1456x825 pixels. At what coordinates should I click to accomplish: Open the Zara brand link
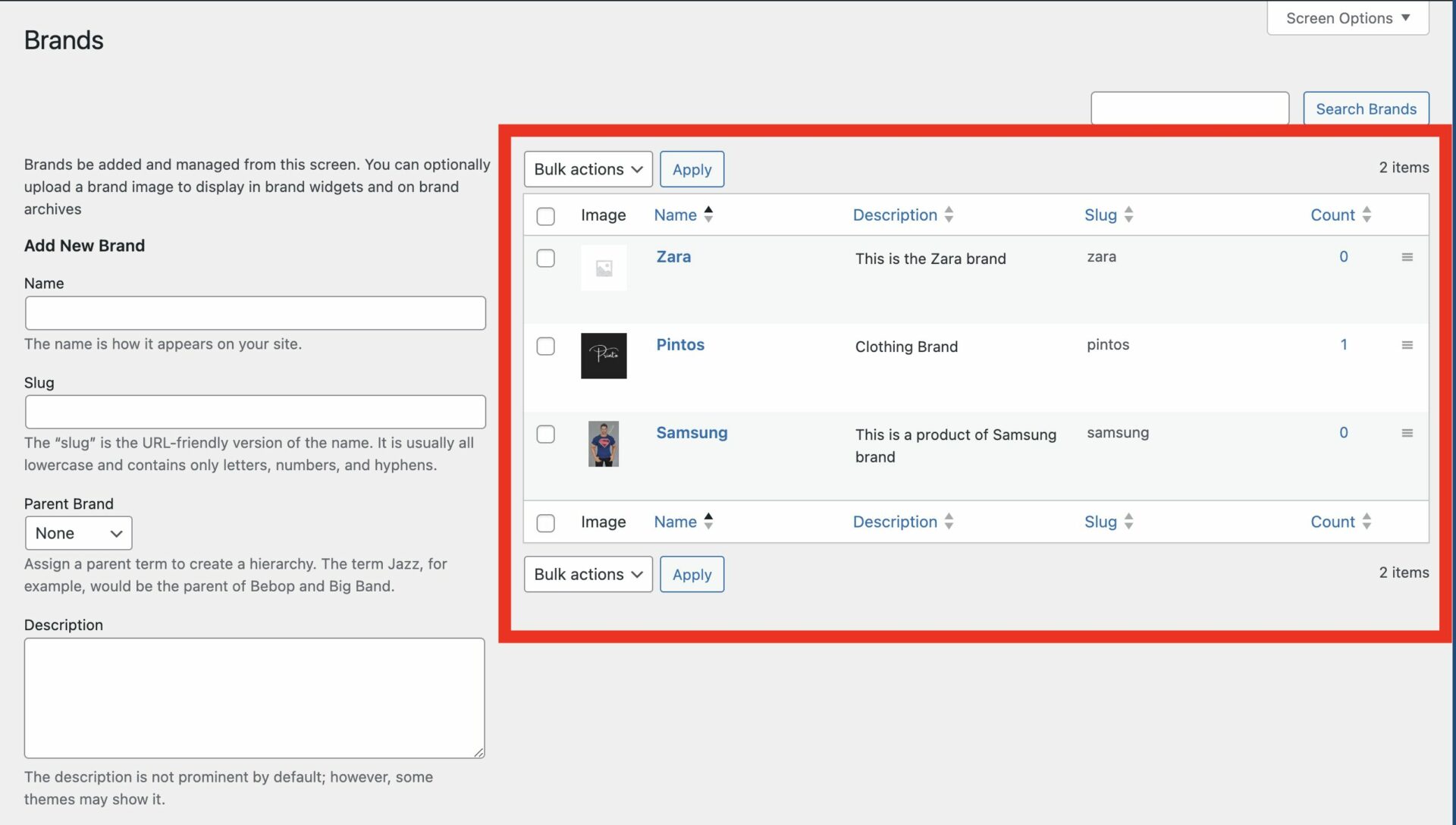(673, 256)
